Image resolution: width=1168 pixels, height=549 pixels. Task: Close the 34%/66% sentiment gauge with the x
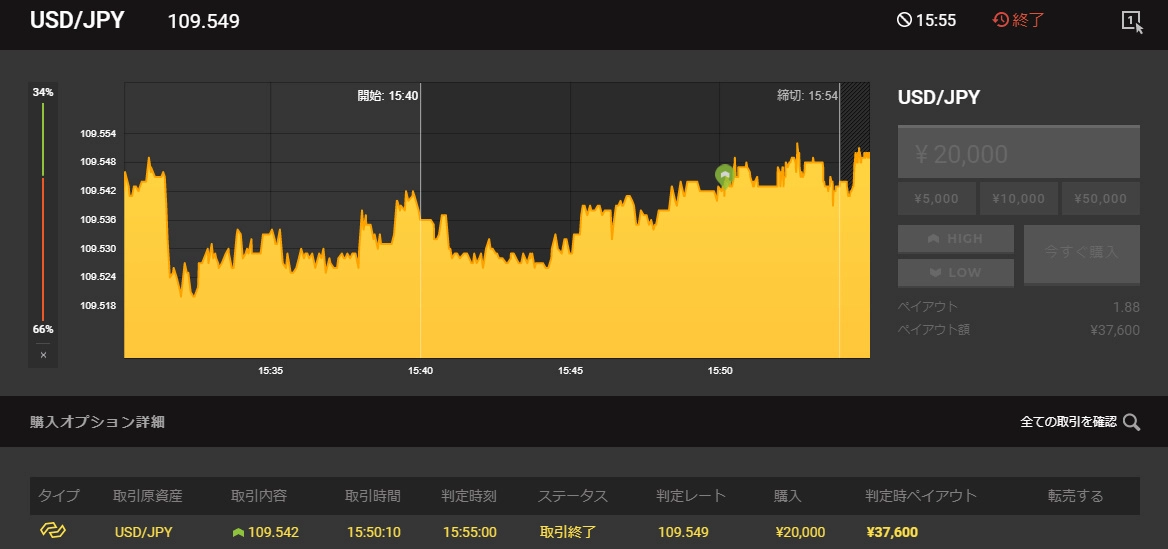click(43, 354)
